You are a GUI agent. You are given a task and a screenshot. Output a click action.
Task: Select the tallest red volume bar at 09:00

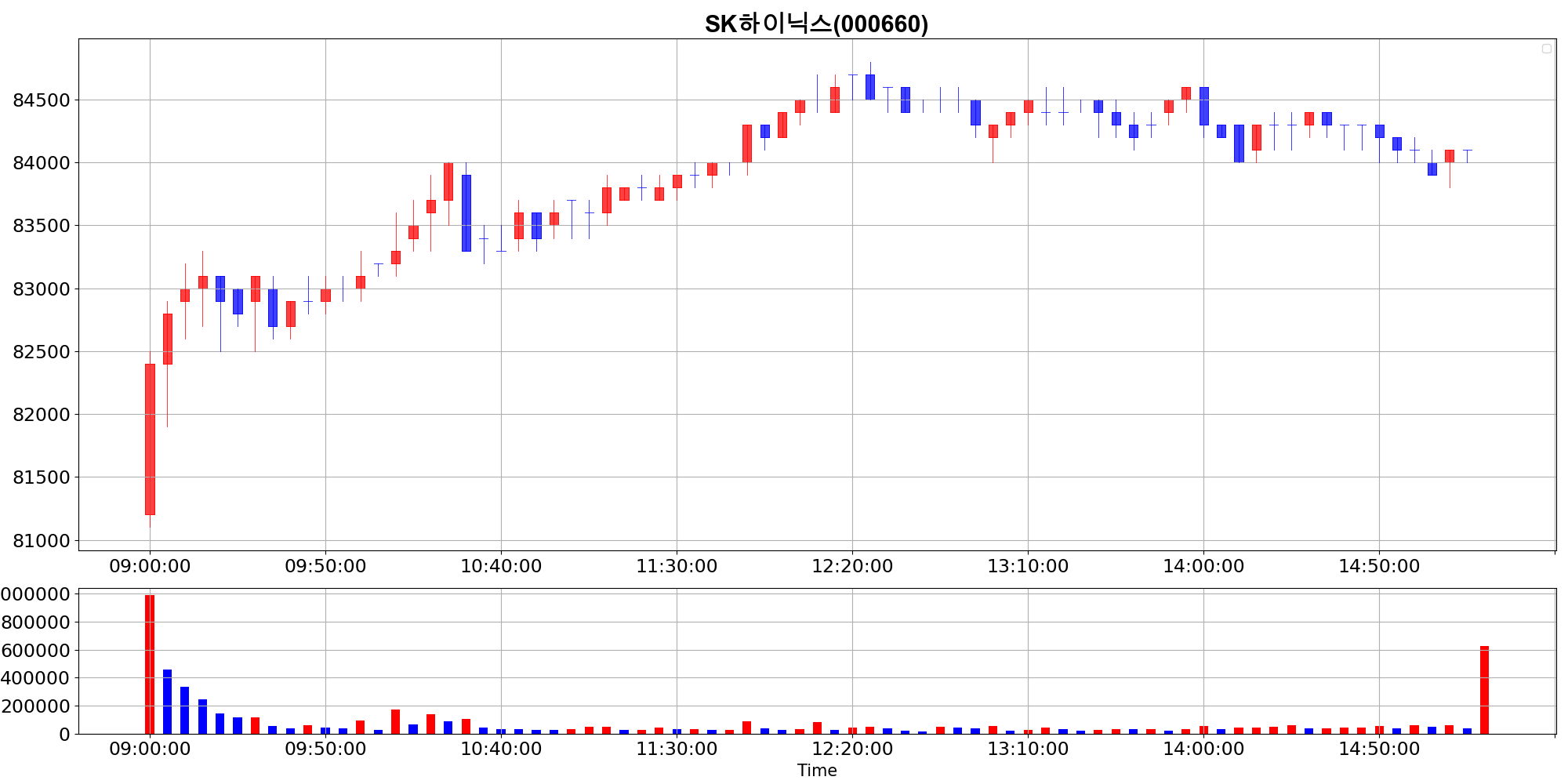pyautogui.click(x=150, y=664)
